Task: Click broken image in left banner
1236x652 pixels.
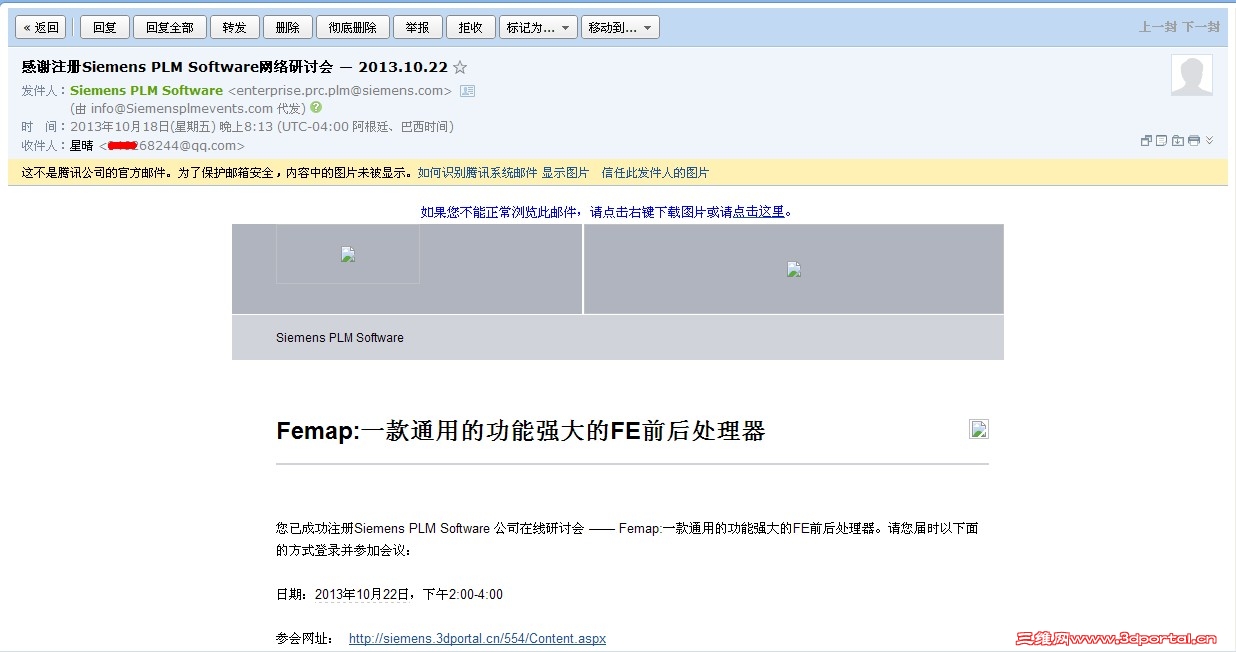Action: tap(348, 254)
